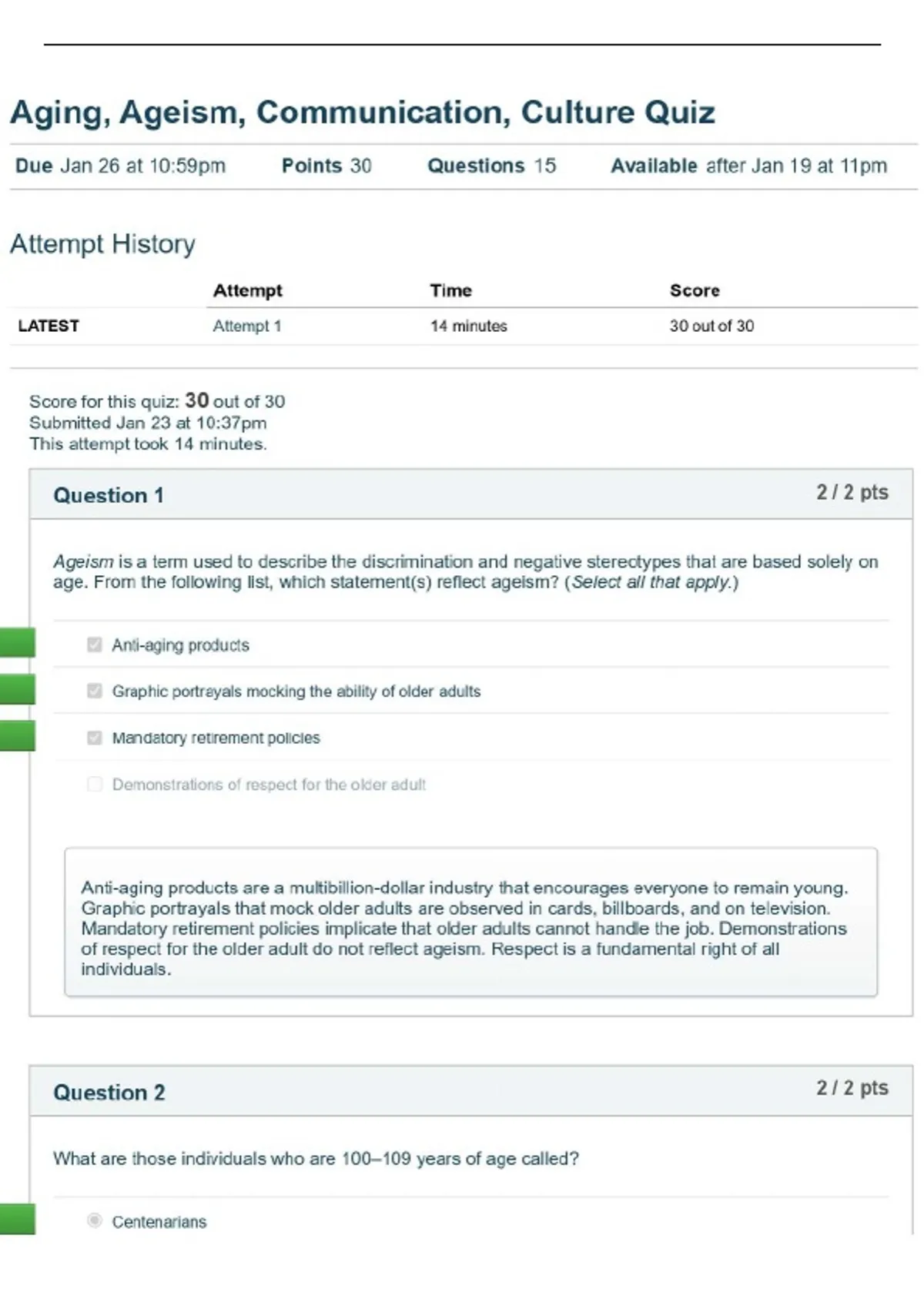Click green correct marker beside Mandatory retirement
This screenshot has width=924, height=1309.
point(17,735)
